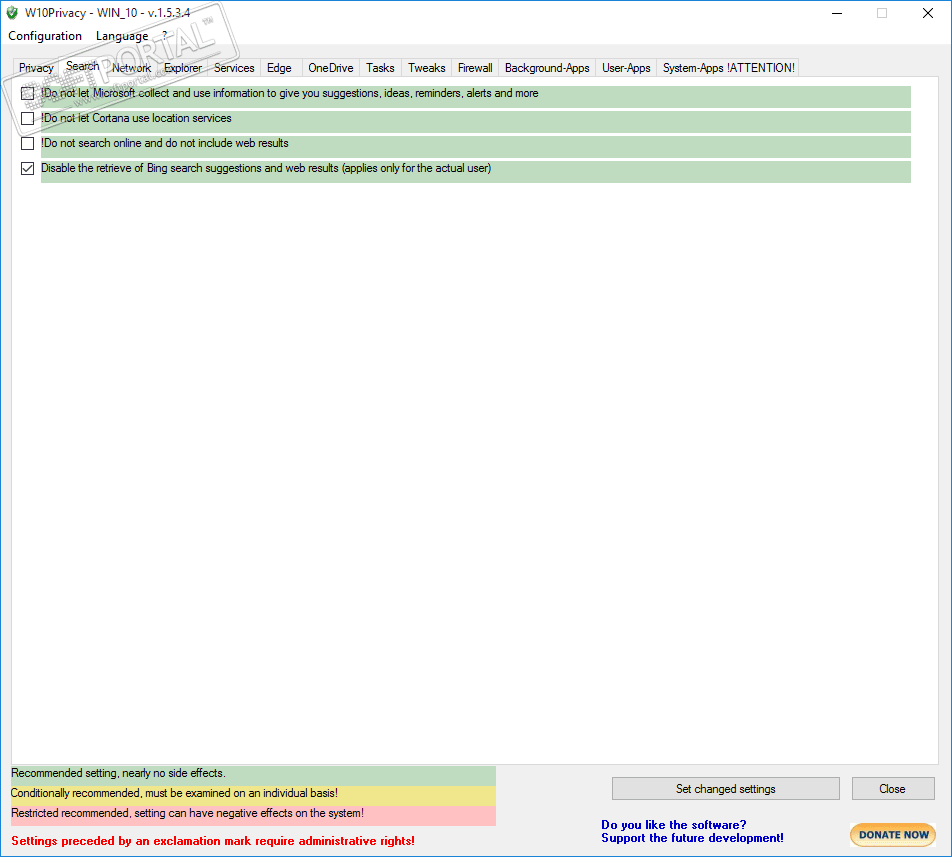Open the Explorer tab
The height and width of the screenshot is (857, 952).
(183, 68)
